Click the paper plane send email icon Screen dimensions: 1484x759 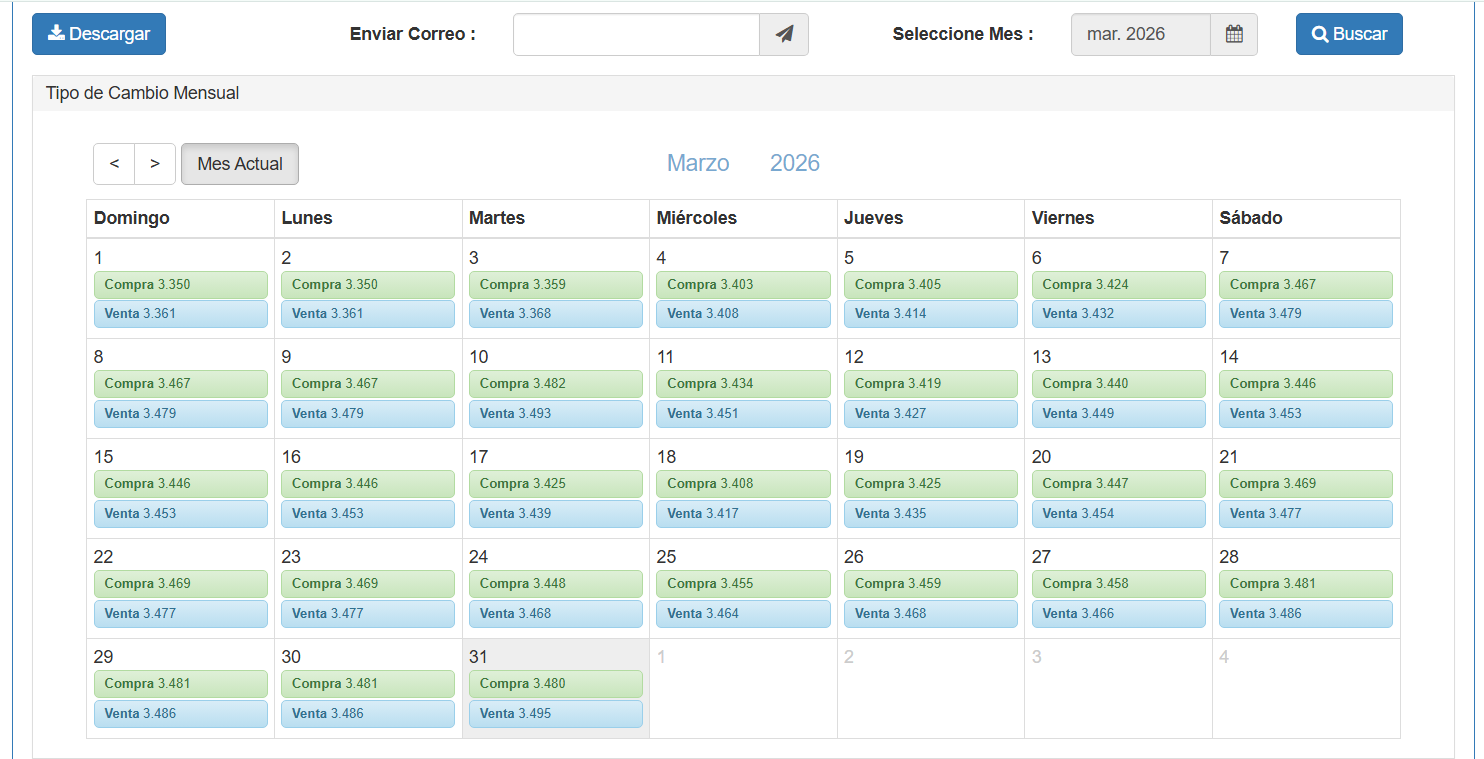[x=784, y=34]
